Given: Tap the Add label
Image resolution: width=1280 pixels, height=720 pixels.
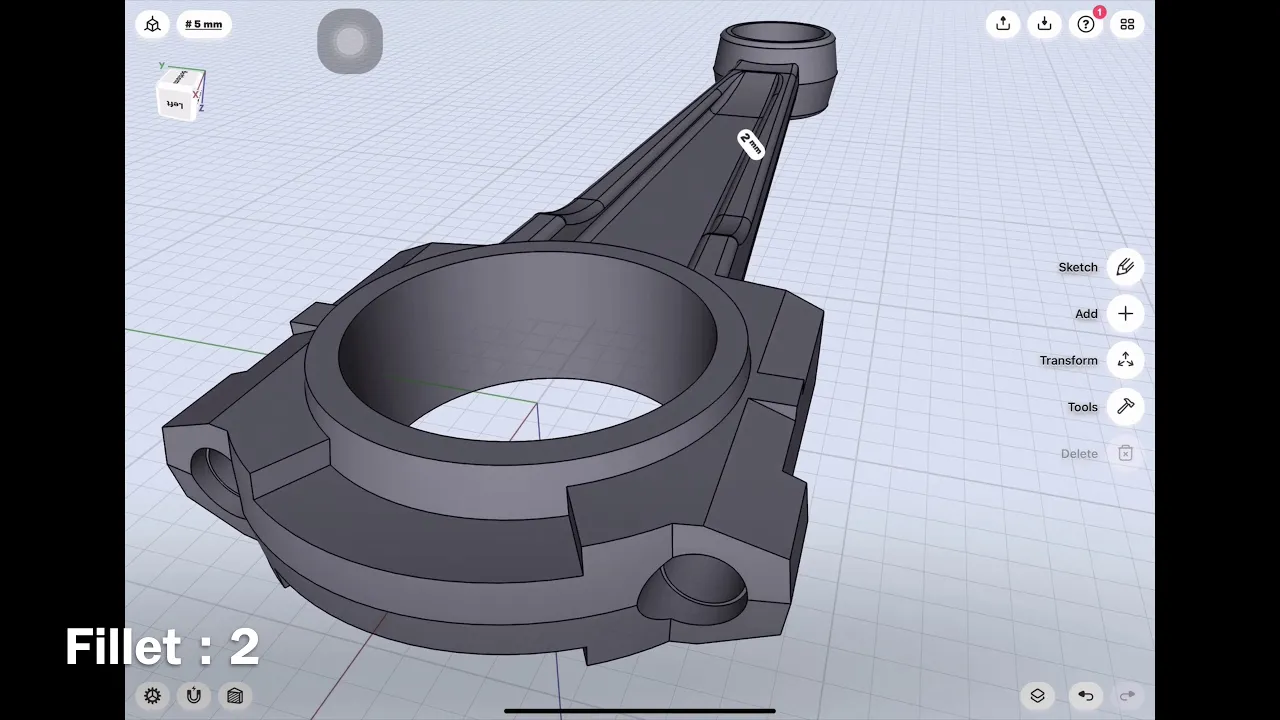Looking at the screenshot, I should click(1086, 314).
